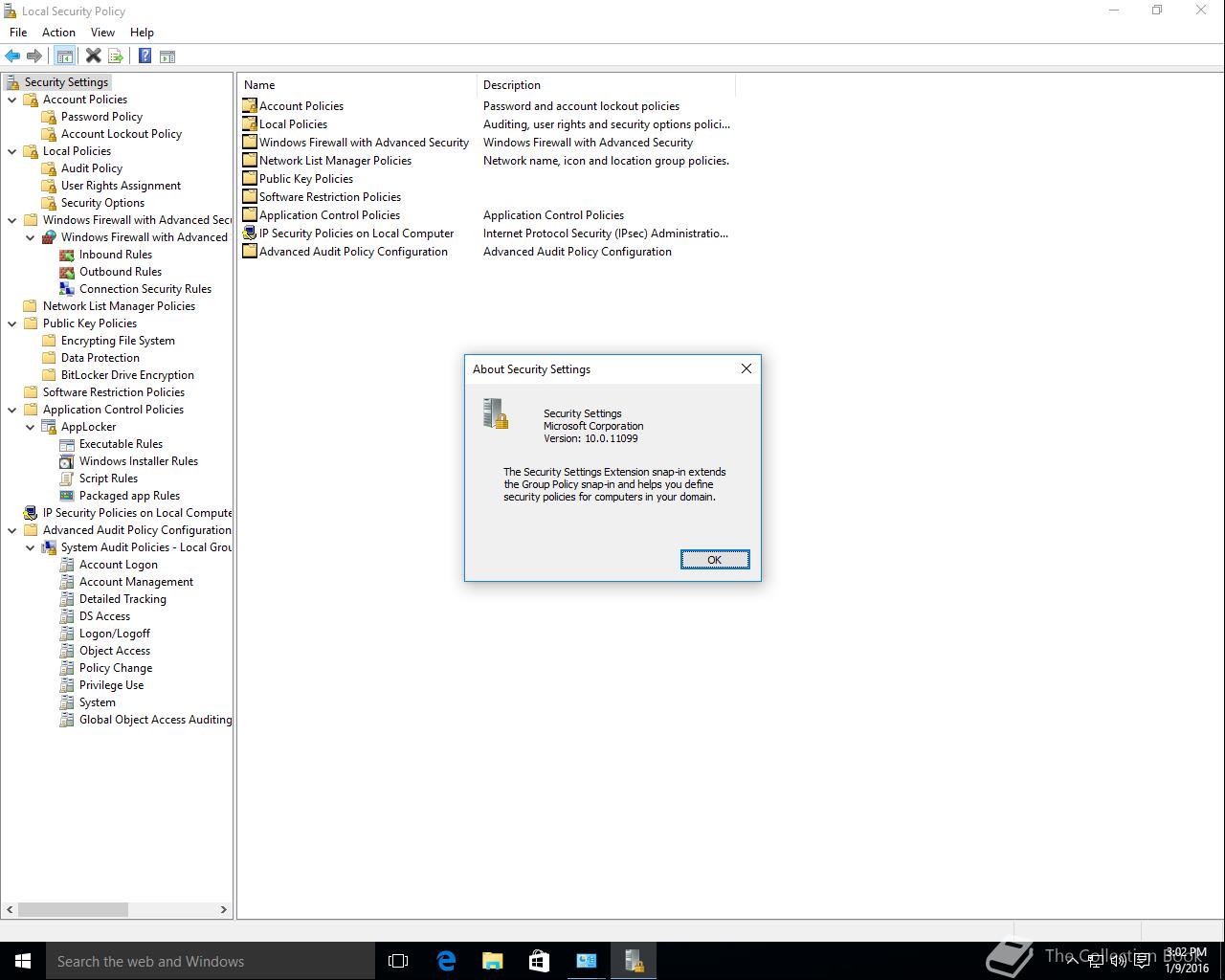Click OK in About Security Settings dialog
The image size is (1225, 980).
pos(715,560)
